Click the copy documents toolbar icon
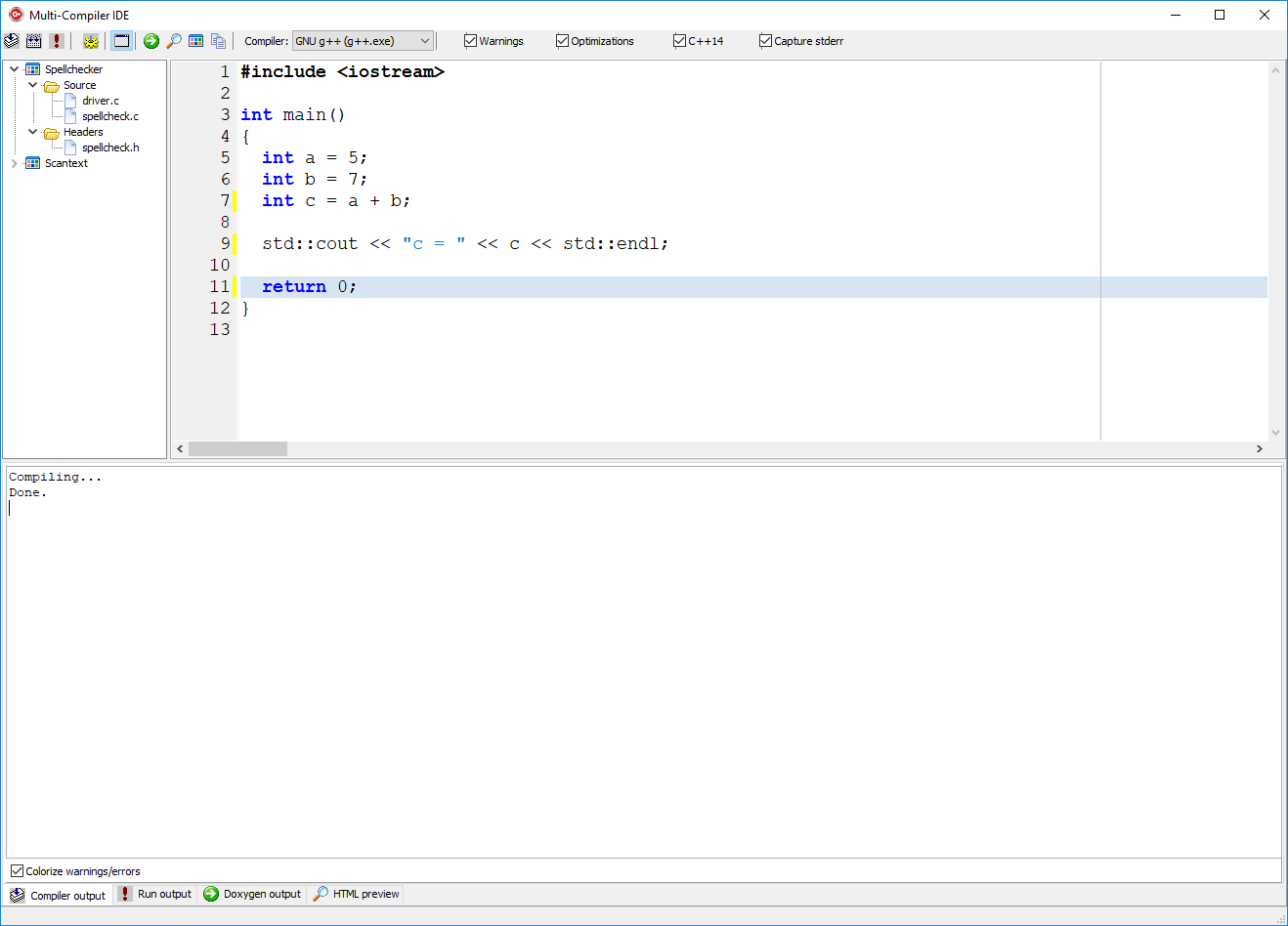The width and height of the screenshot is (1288, 926). pos(219,41)
